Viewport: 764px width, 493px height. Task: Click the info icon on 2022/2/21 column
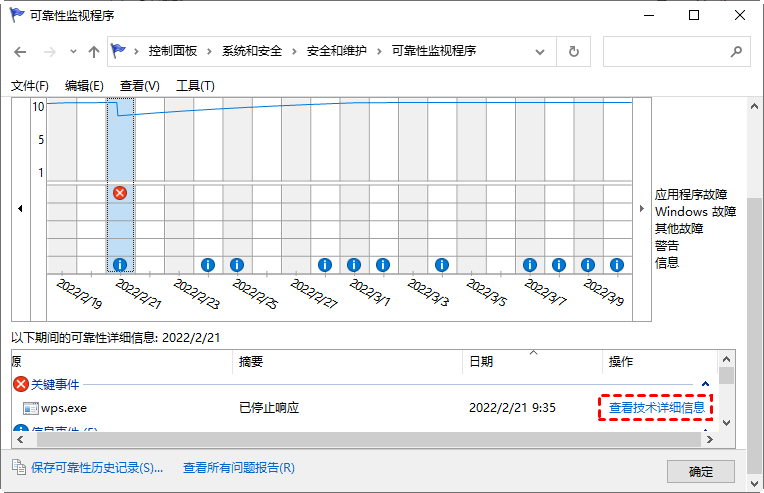pos(120,265)
